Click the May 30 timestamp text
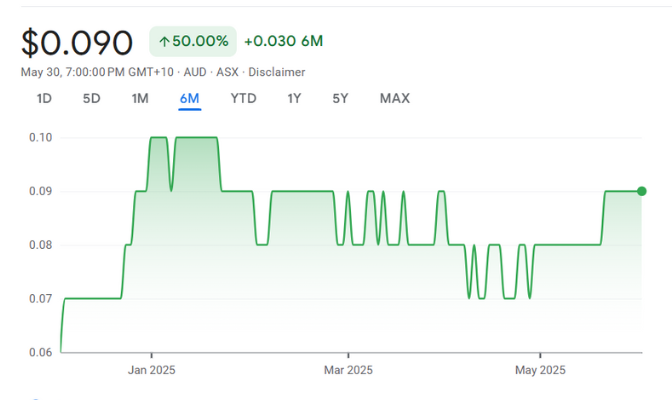 click(x=97, y=72)
